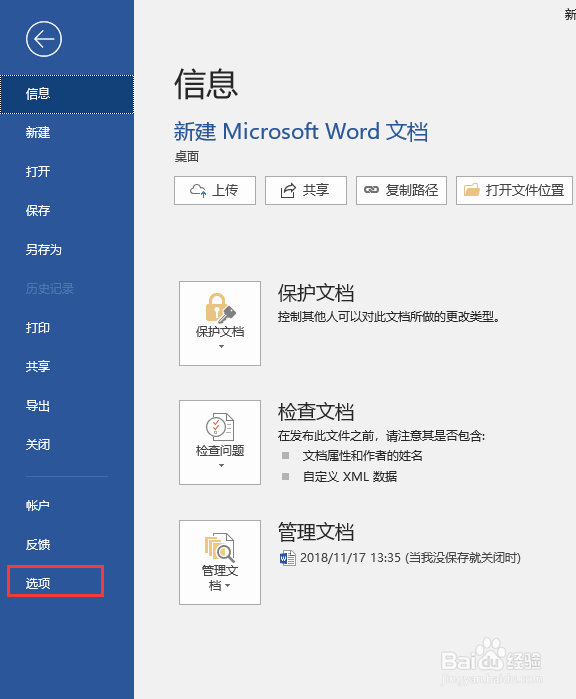
Task: Open the 反馈 sidebar entry
Action: click(x=67, y=544)
